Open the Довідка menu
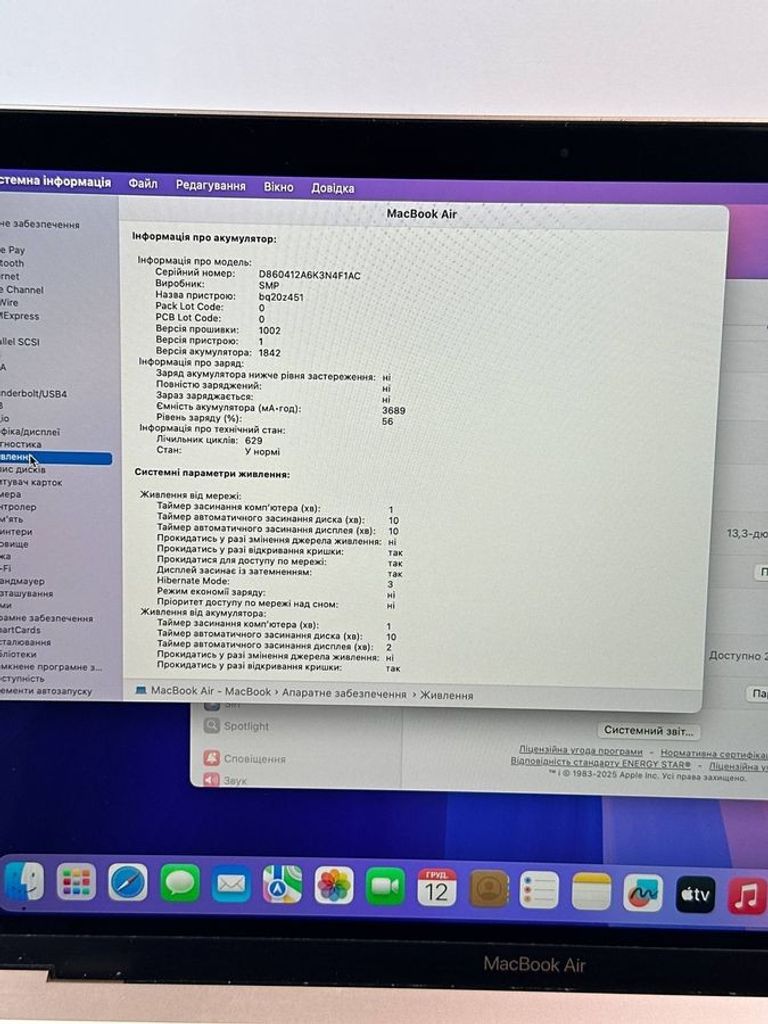Viewport: 768px width, 1024px height. 332,188
